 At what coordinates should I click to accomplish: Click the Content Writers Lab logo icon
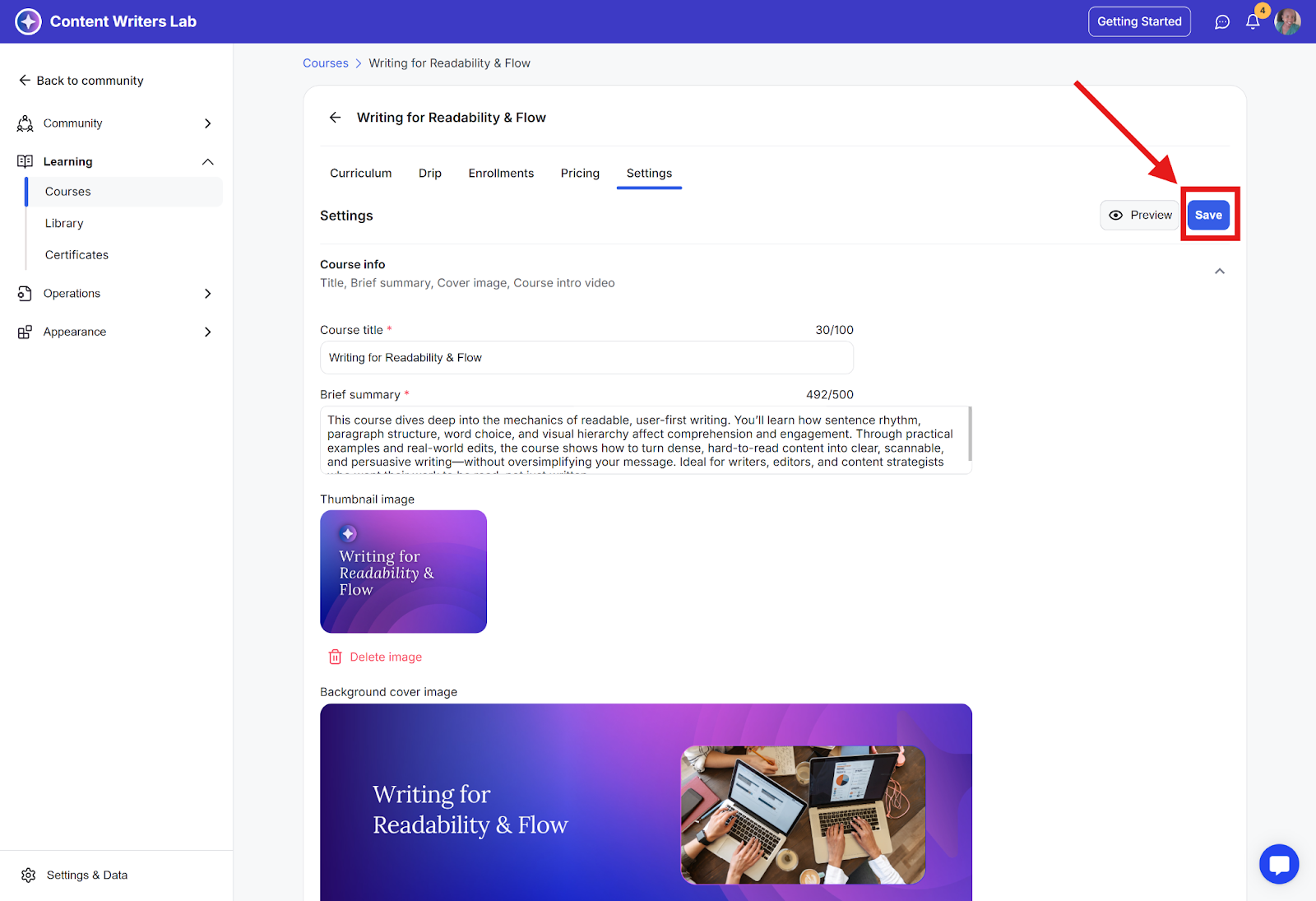click(x=28, y=21)
